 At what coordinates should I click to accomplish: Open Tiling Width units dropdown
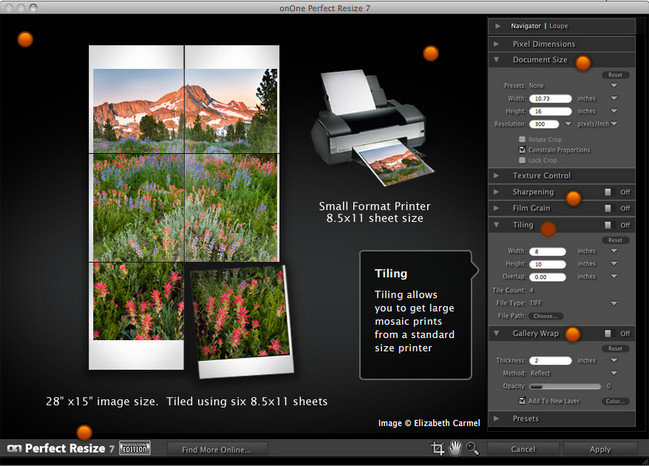tap(614, 251)
